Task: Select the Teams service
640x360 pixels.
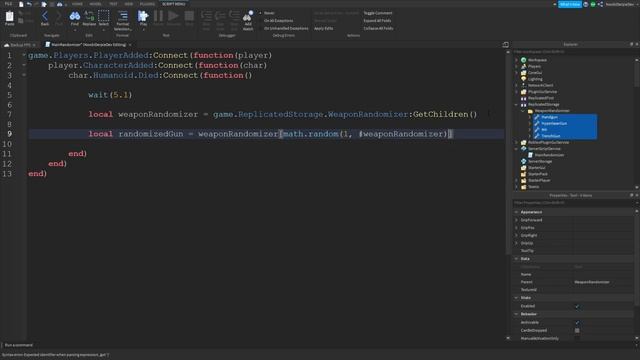Action: [x=533, y=187]
